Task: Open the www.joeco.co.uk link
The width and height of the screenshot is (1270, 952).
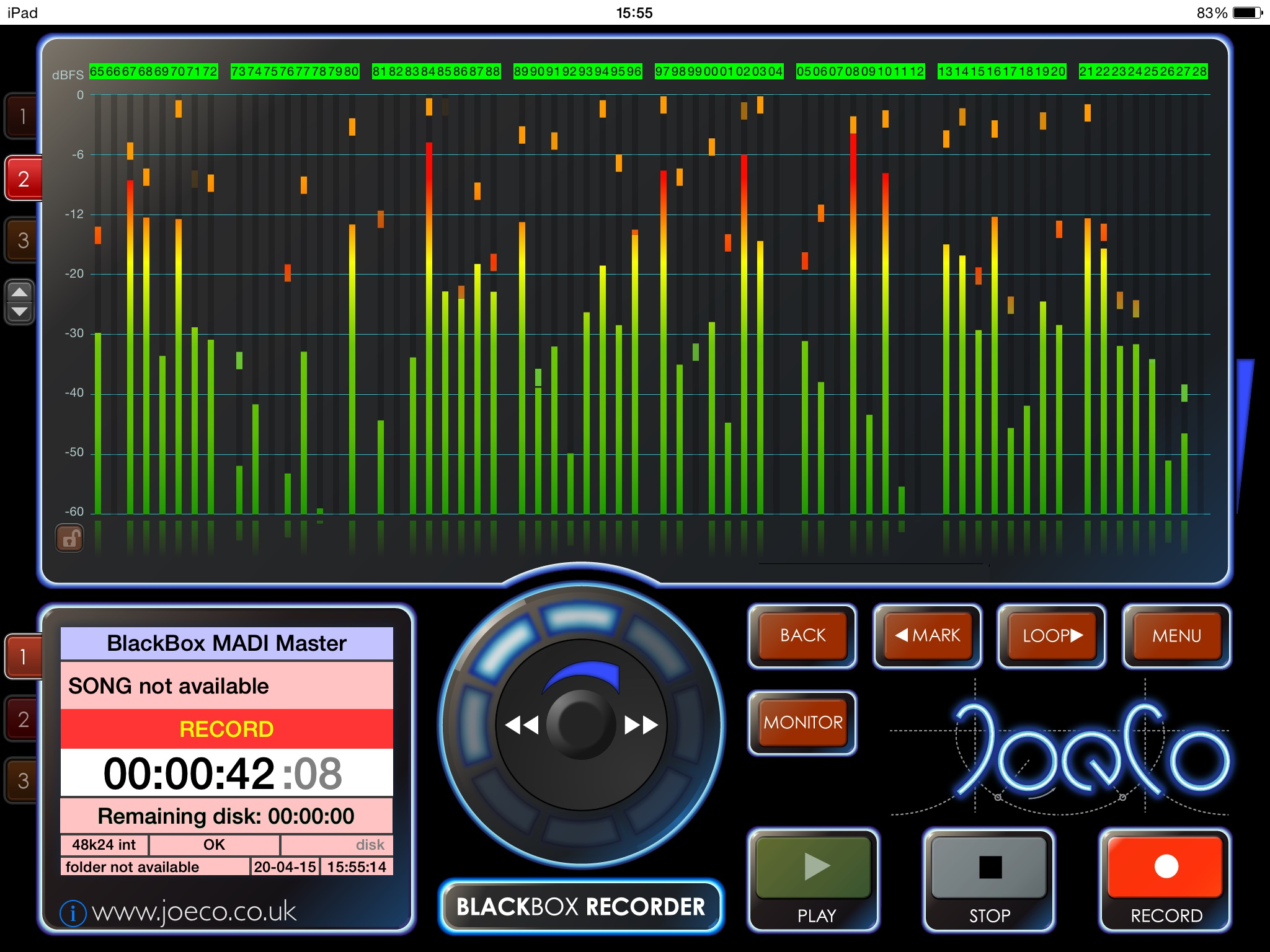Action: (194, 912)
